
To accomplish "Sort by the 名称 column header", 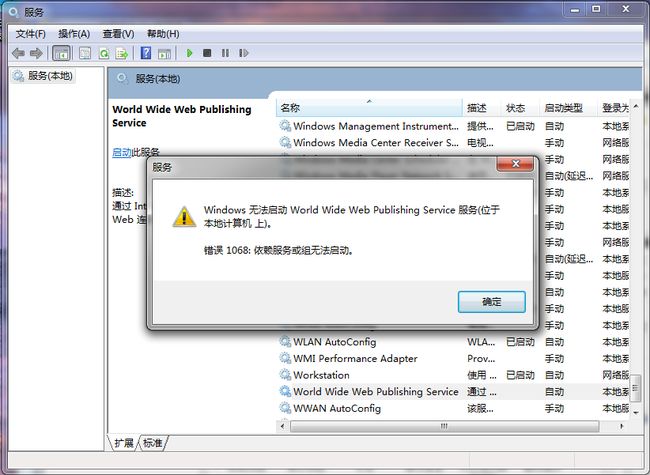I will pyautogui.click(x=369, y=108).
